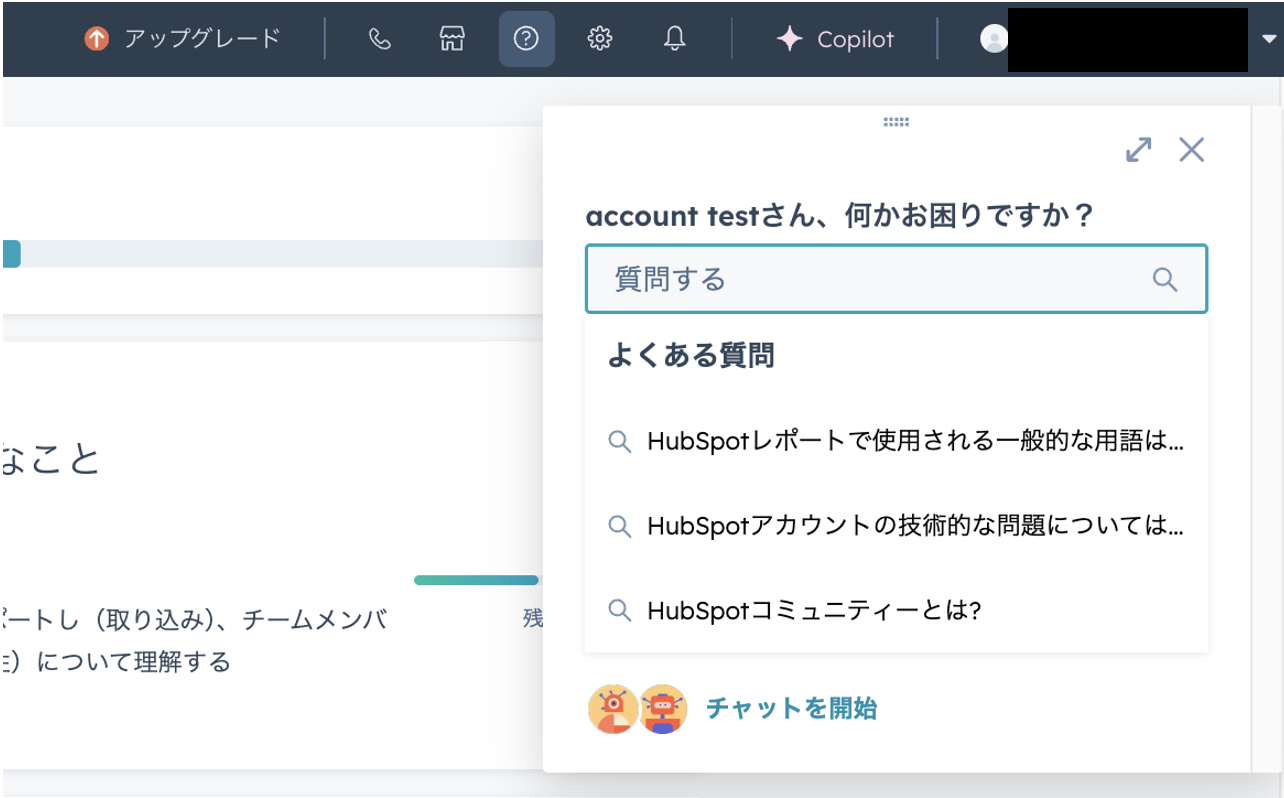Grab the help panel drag handle
The height and width of the screenshot is (798, 1284).
pos(896,122)
